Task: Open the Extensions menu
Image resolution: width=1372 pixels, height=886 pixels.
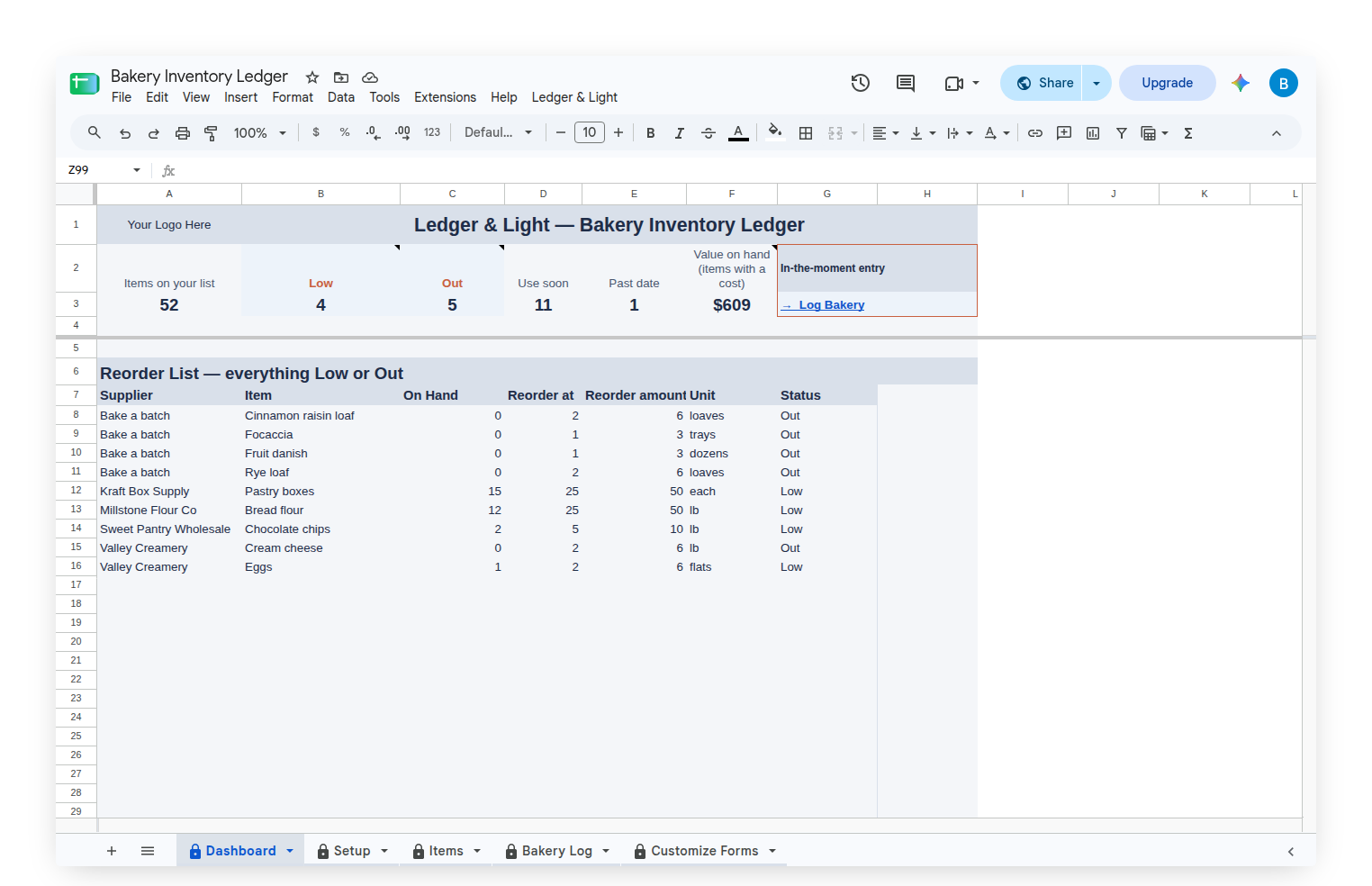Action: pyautogui.click(x=445, y=97)
